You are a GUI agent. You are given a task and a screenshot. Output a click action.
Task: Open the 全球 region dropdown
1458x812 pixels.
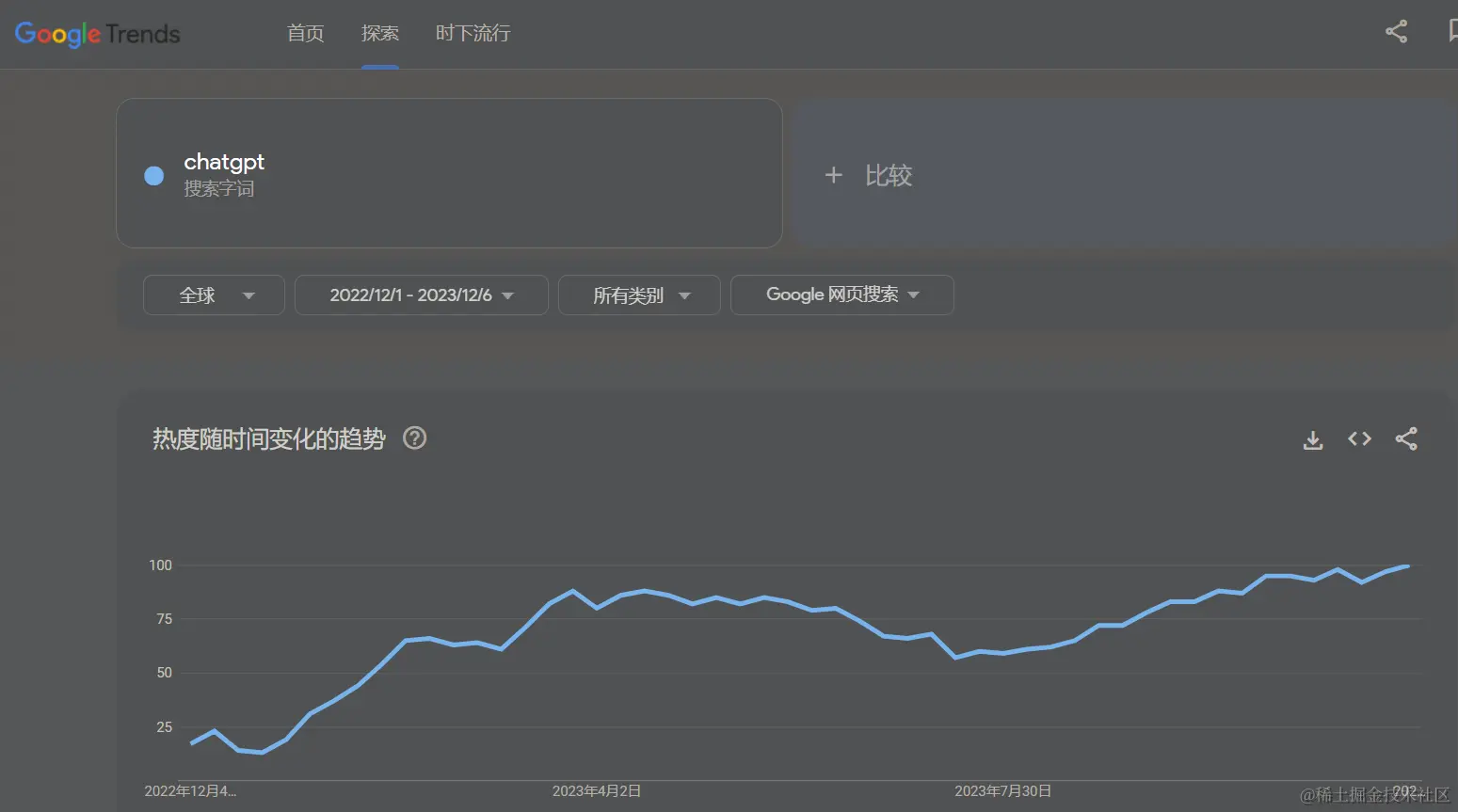pyautogui.click(x=214, y=295)
